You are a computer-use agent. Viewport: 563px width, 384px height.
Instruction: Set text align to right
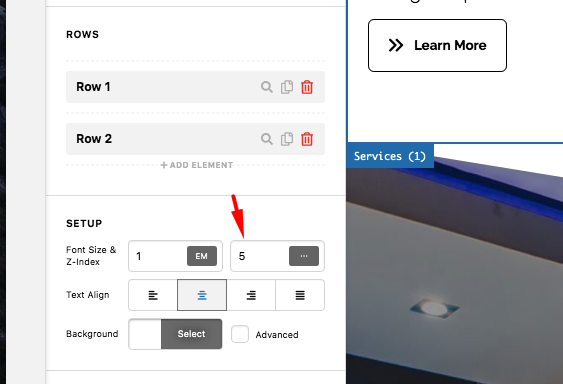click(251, 295)
